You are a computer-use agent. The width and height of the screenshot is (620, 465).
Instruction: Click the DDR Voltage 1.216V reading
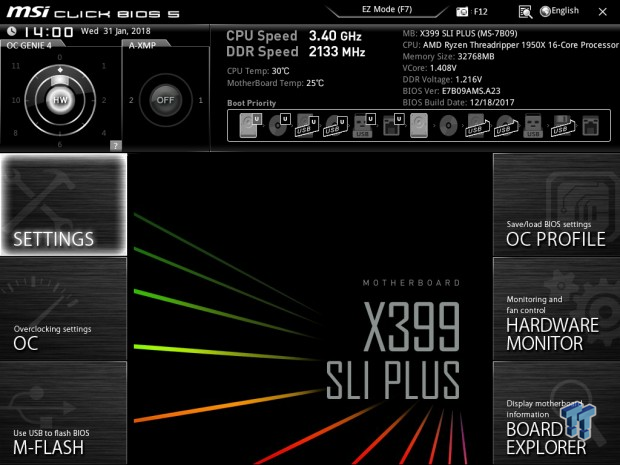pyautogui.click(x=442, y=79)
